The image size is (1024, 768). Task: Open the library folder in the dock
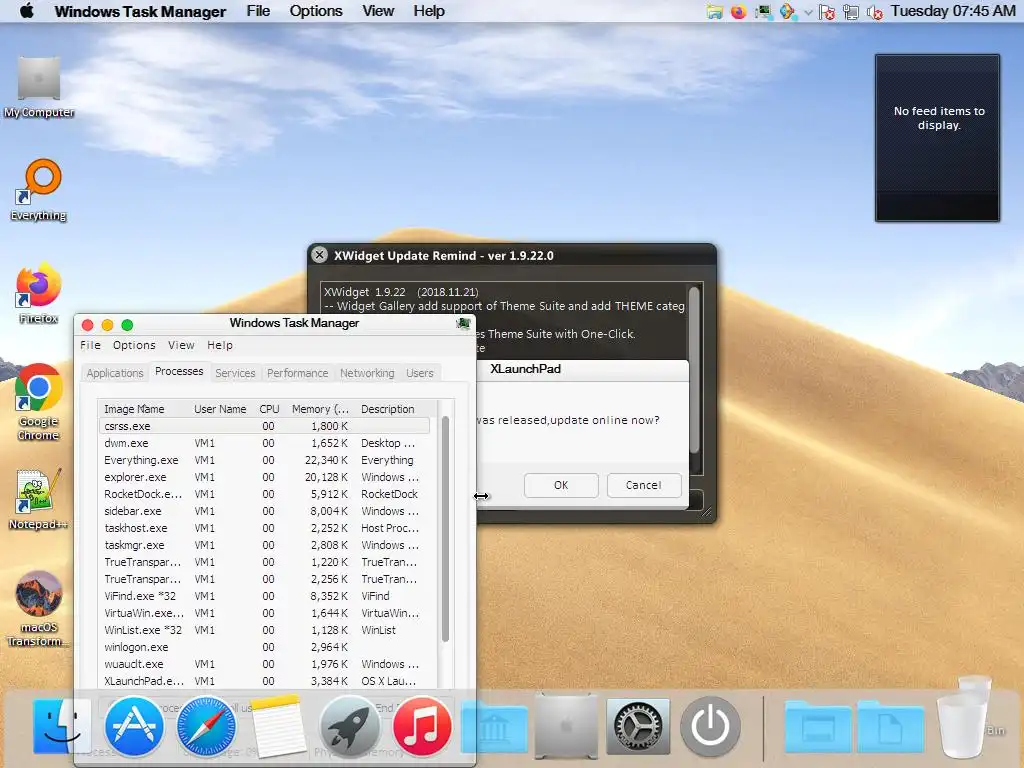(494, 728)
